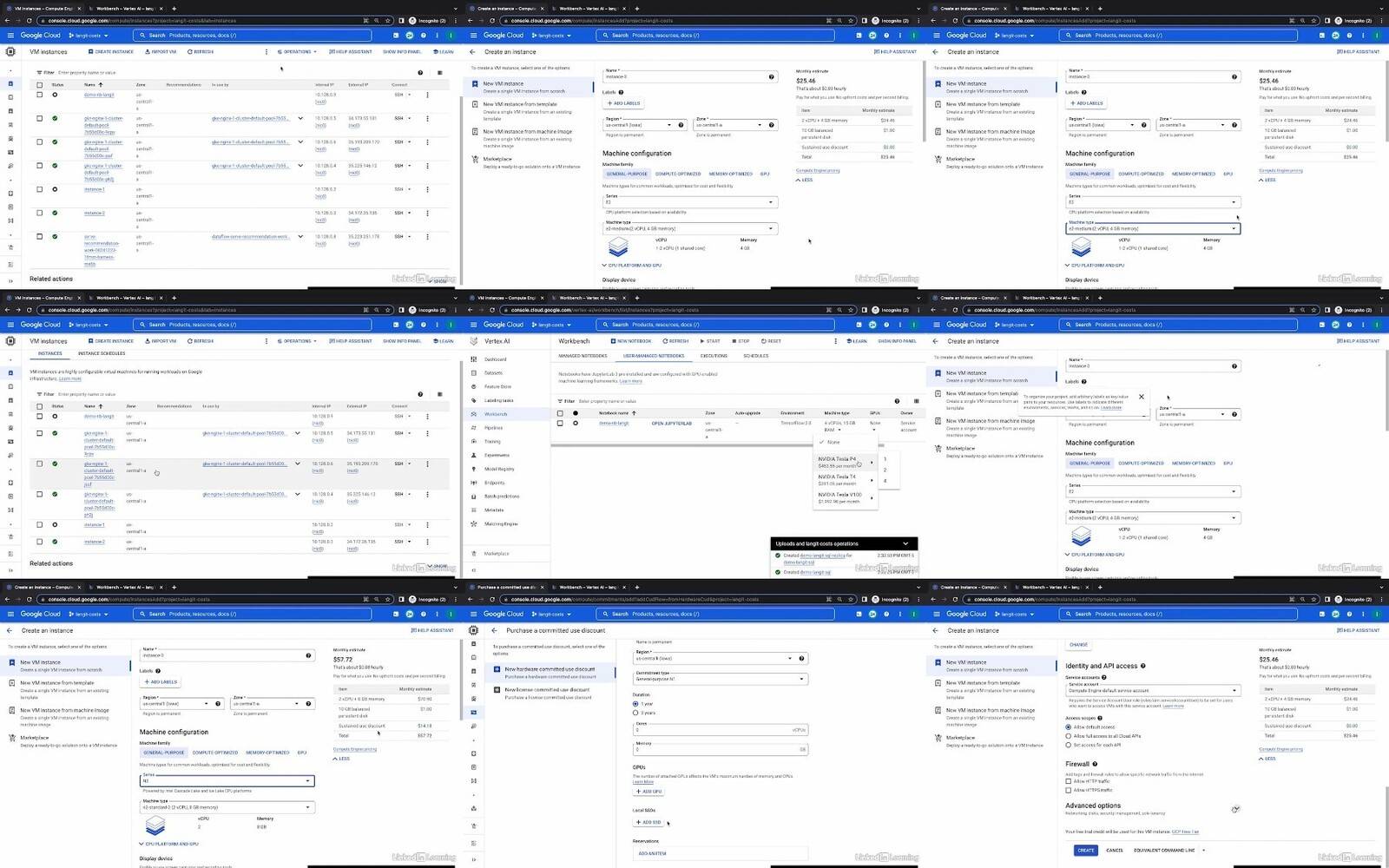
Task: Close the labels tooltip popup with X
Action: point(1141,397)
